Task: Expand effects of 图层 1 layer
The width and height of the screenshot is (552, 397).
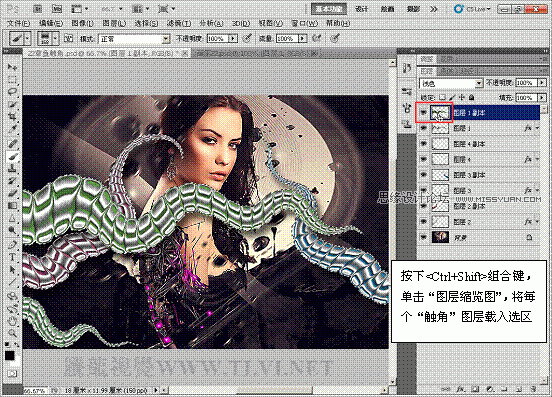Action: (x=537, y=128)
